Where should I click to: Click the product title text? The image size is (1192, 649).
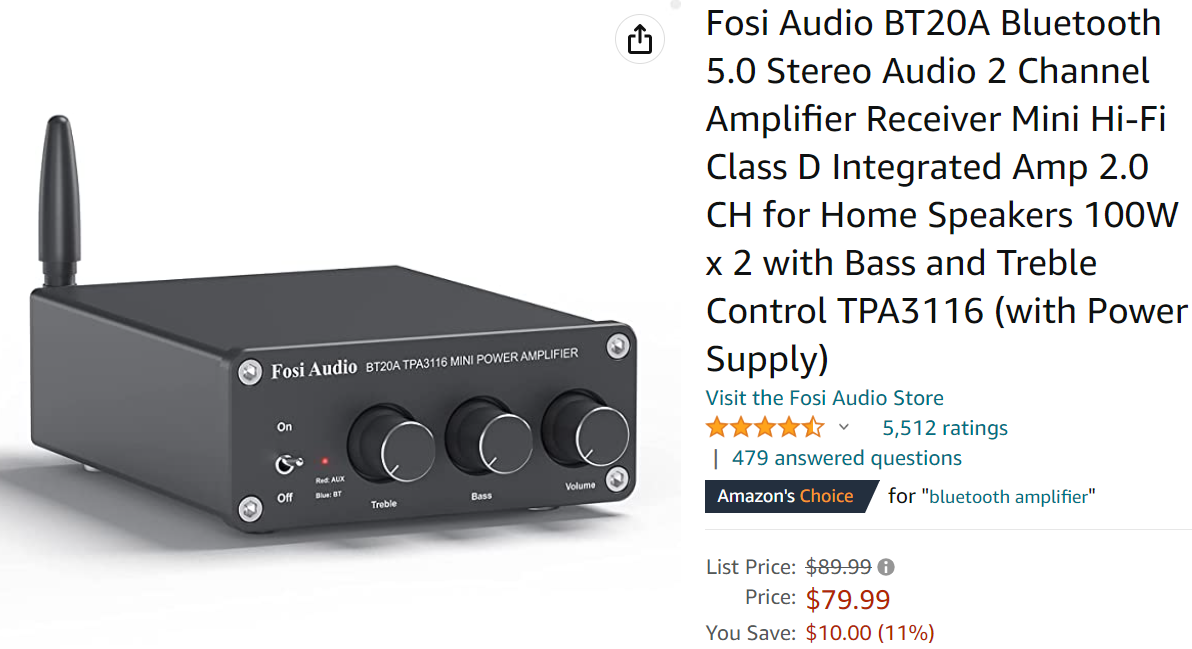coord(946,191)
